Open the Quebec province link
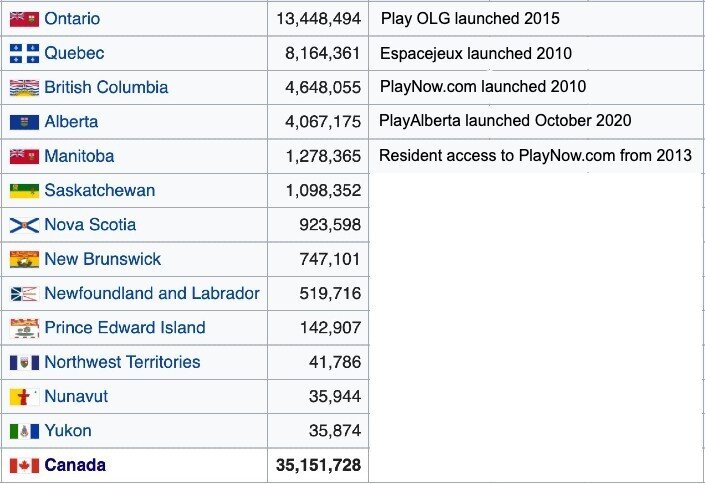Viewport: 705px width, 484px height. [x=74, y=53]
